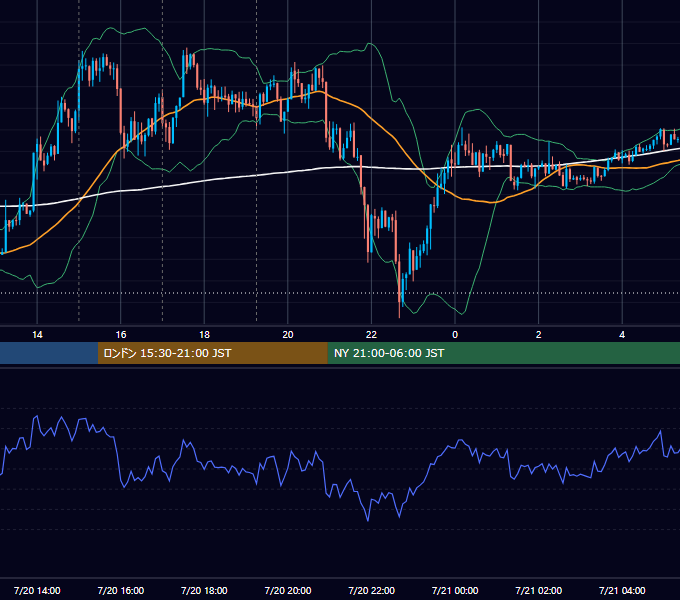Click the 7/20 14:00 time label
The width and height of the screenshot is (680, 600).
[37, 590]
